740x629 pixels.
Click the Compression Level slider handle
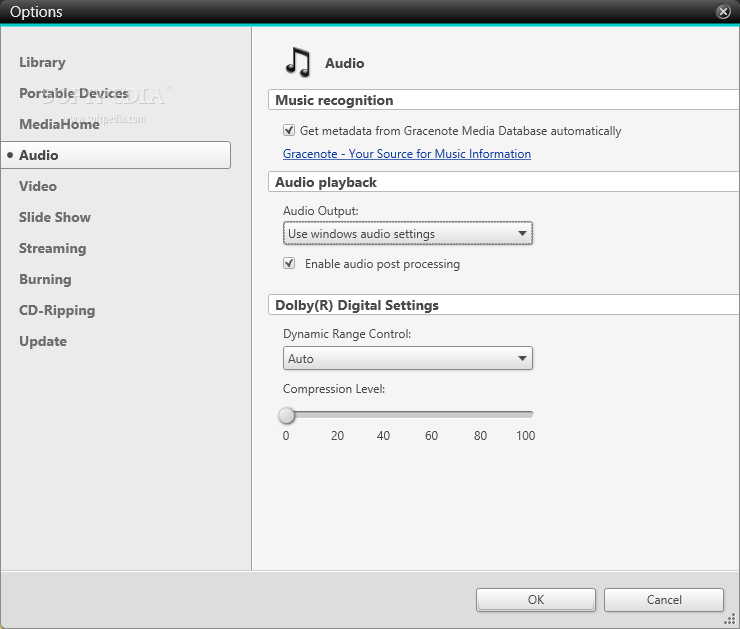(286, 415)
